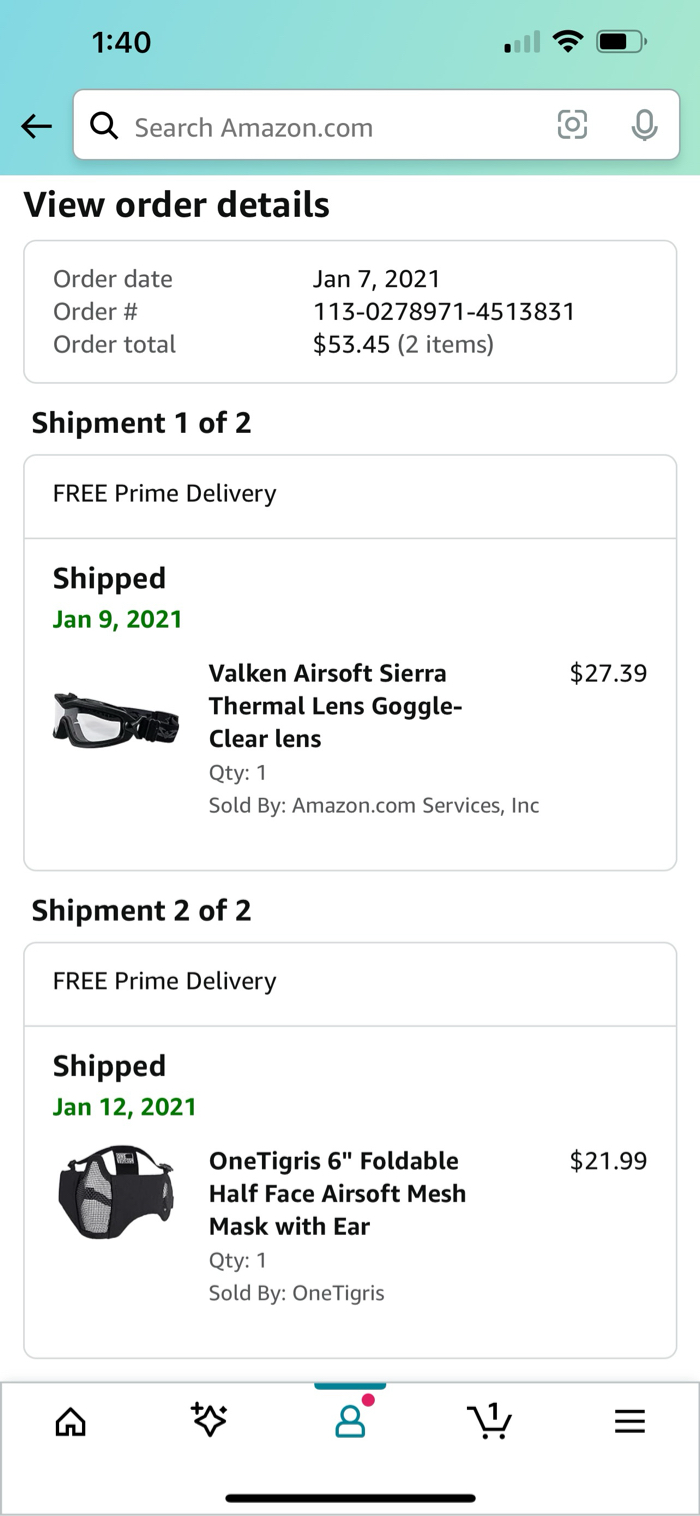Tap the Wi-Fi status icon

(x=569, y=42)
